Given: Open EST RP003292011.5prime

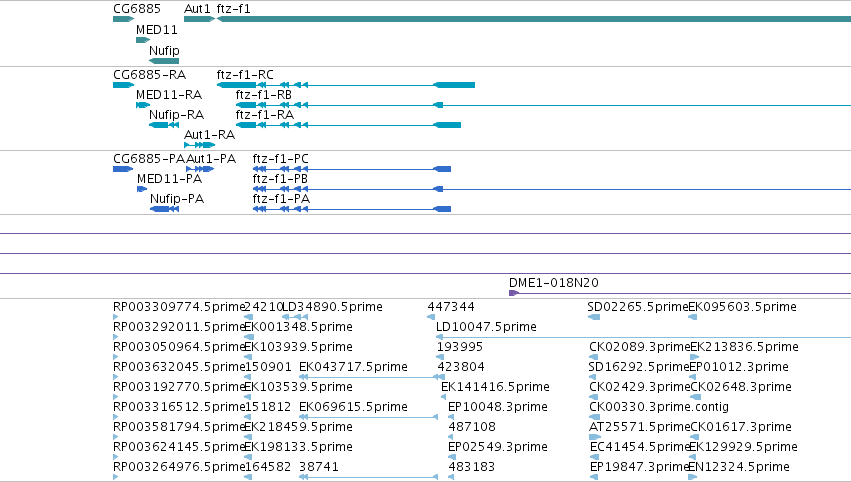Looking at the screenshot, I should tap(179, 327).
